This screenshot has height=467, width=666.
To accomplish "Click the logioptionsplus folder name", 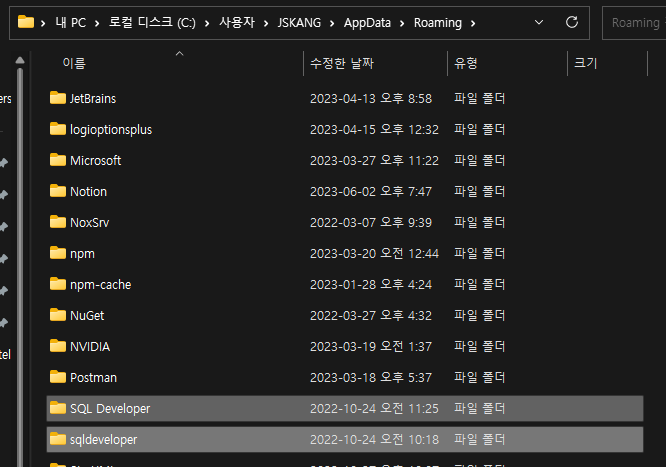I will tap(111, 130).
